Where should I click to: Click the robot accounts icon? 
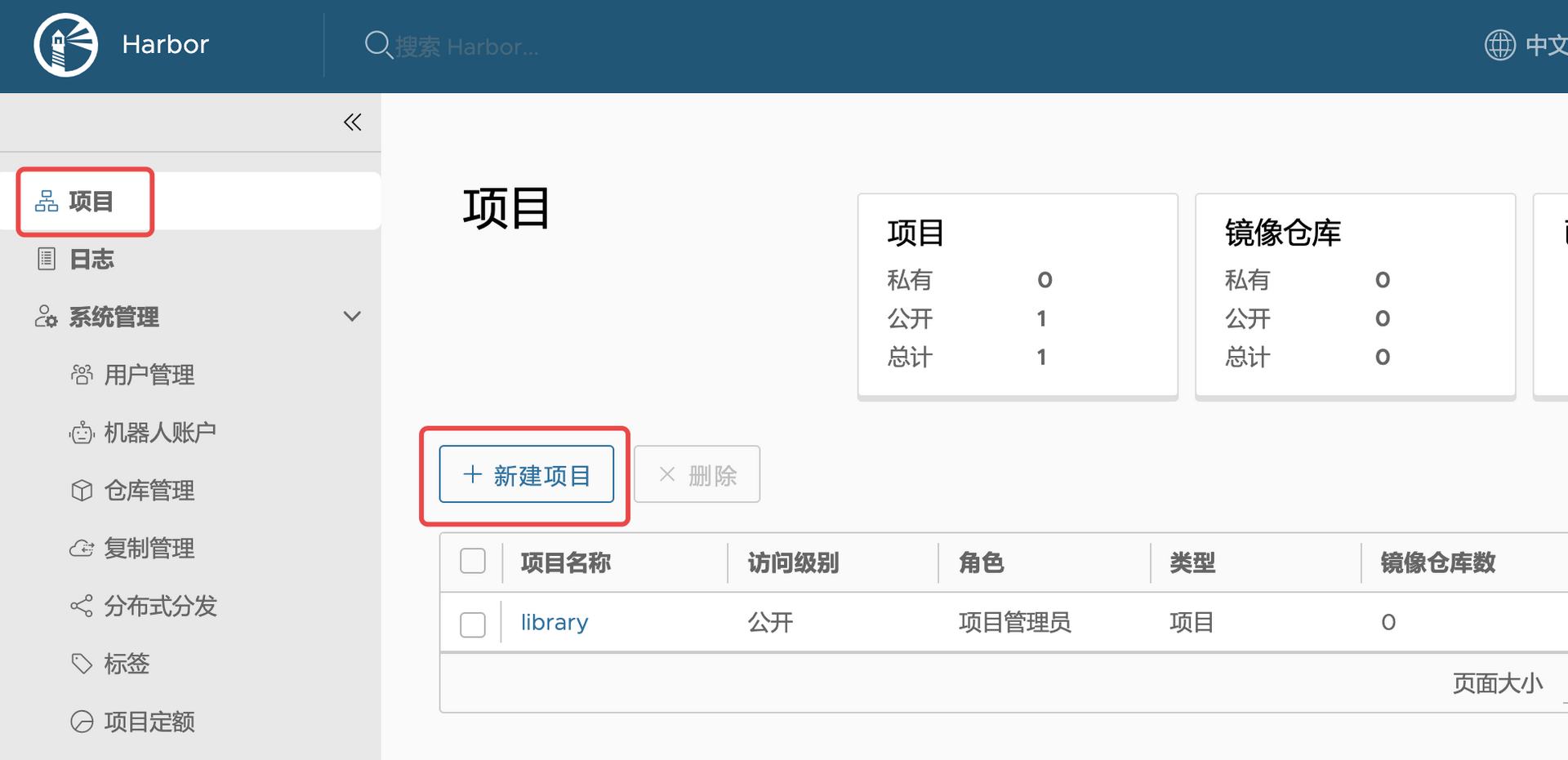(82, 433)
